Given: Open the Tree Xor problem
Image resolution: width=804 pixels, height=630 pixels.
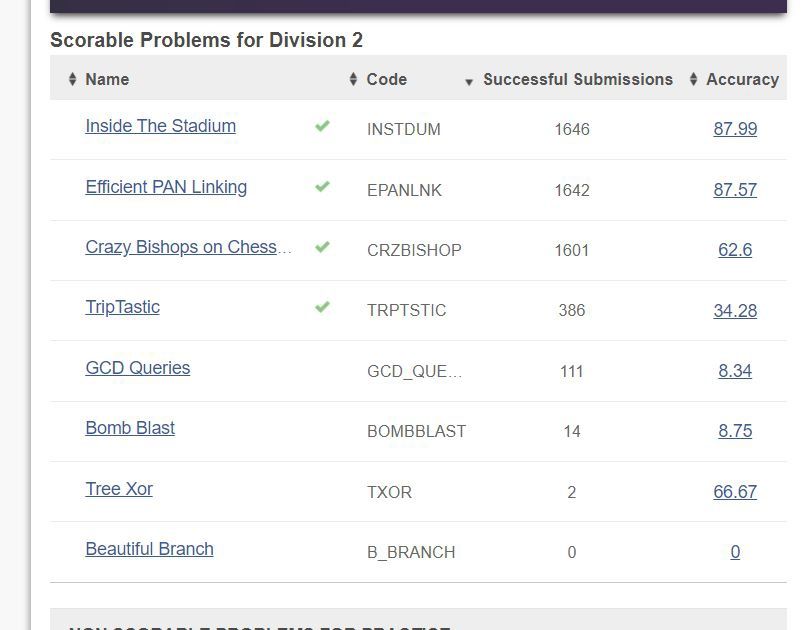Looking at the screenshot, I should (x=119, y=489).
